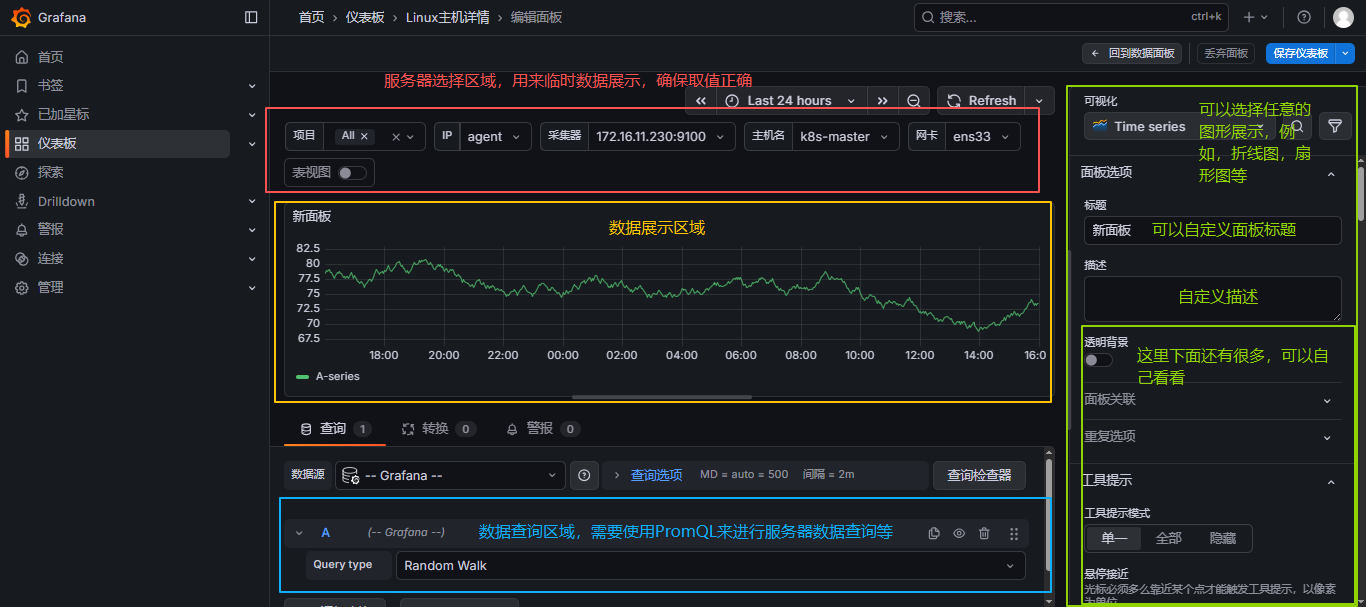Click the 保存仪表板 button
The height and width of the screenshot is (607, 1366).
pyautogui.click(x=1300, y=53)
